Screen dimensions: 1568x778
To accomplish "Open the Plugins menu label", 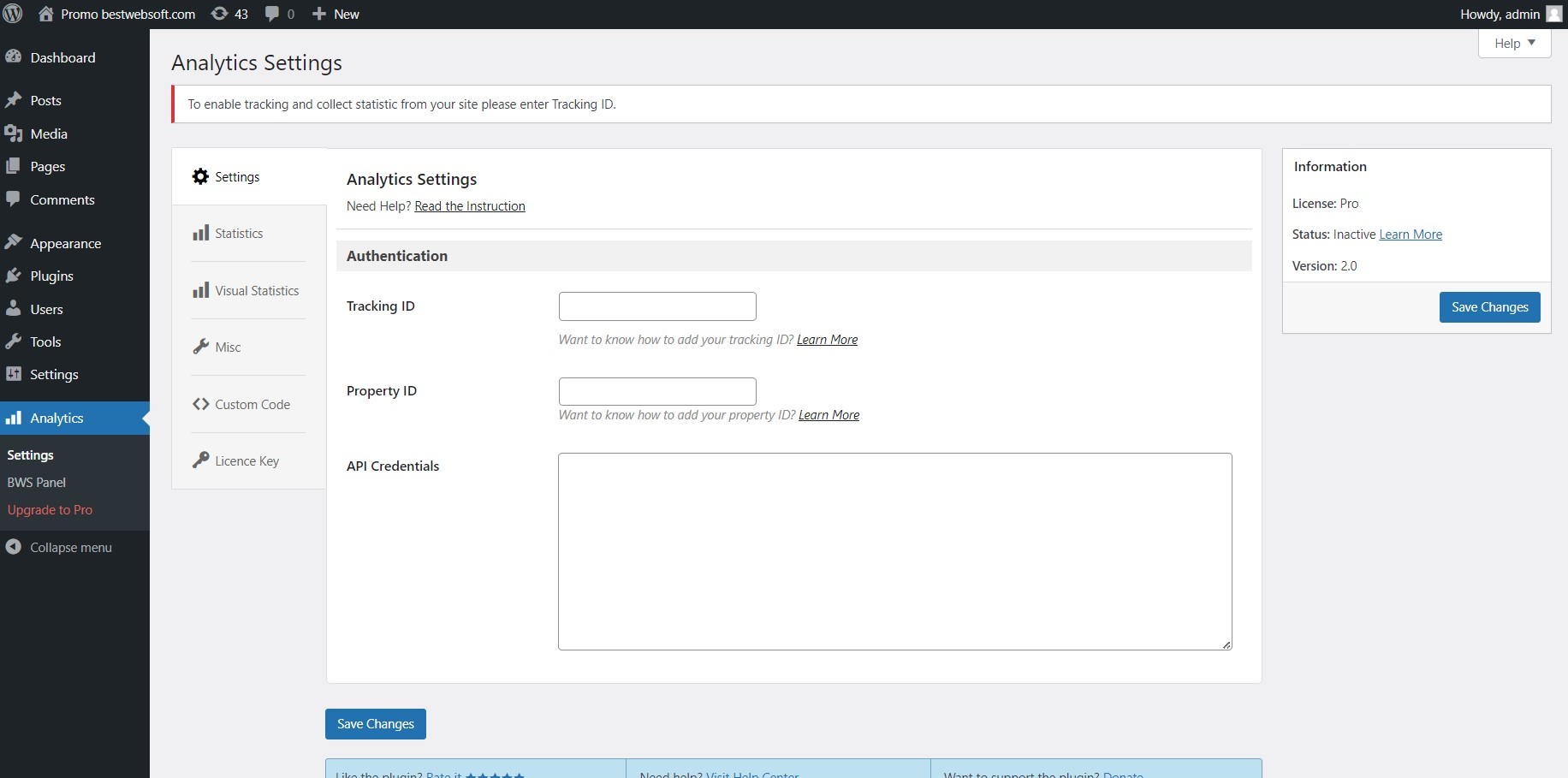I will coord(51,276).
